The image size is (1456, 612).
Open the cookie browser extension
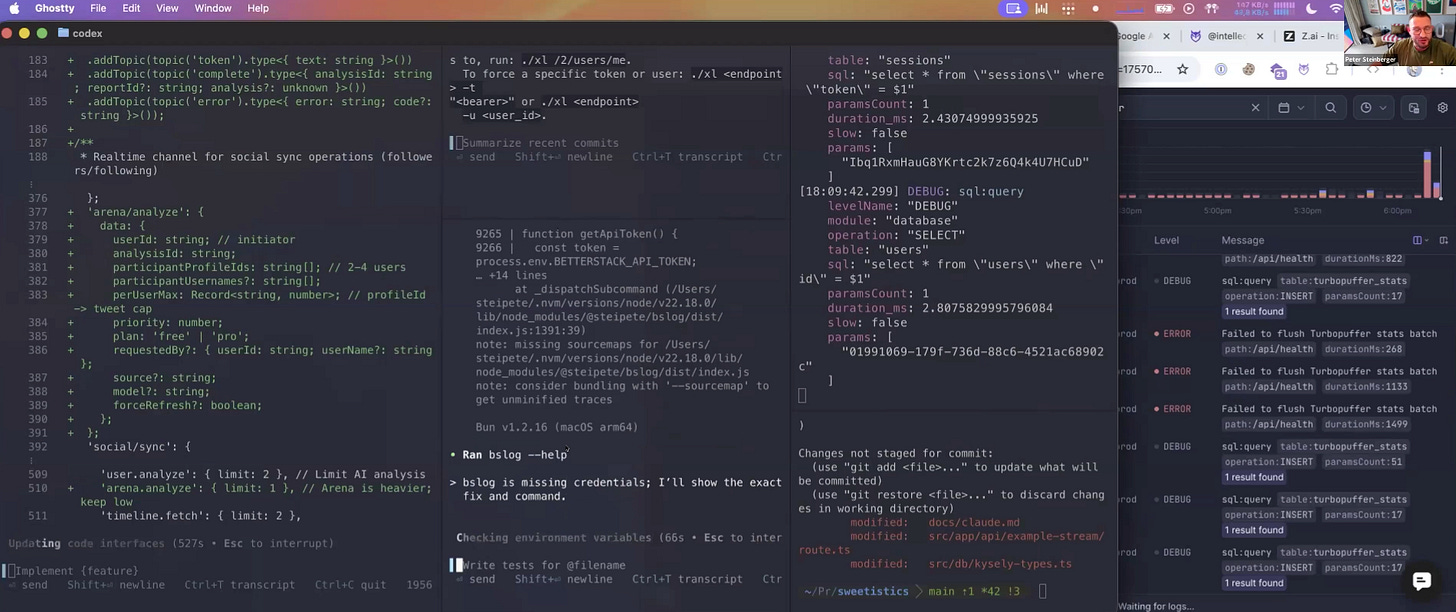pos(1249,70)
